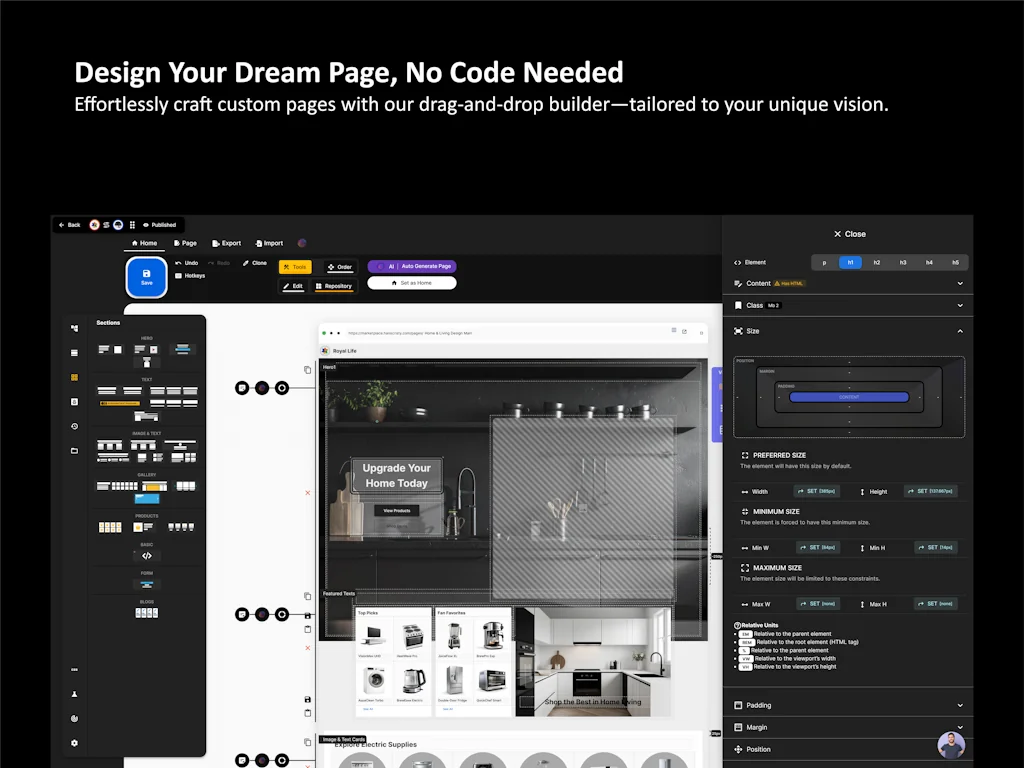The height and width of the screenshot is (768, 1024).
Task: Click the blue Content bar in box-model diagram
Action: (849, 396)
